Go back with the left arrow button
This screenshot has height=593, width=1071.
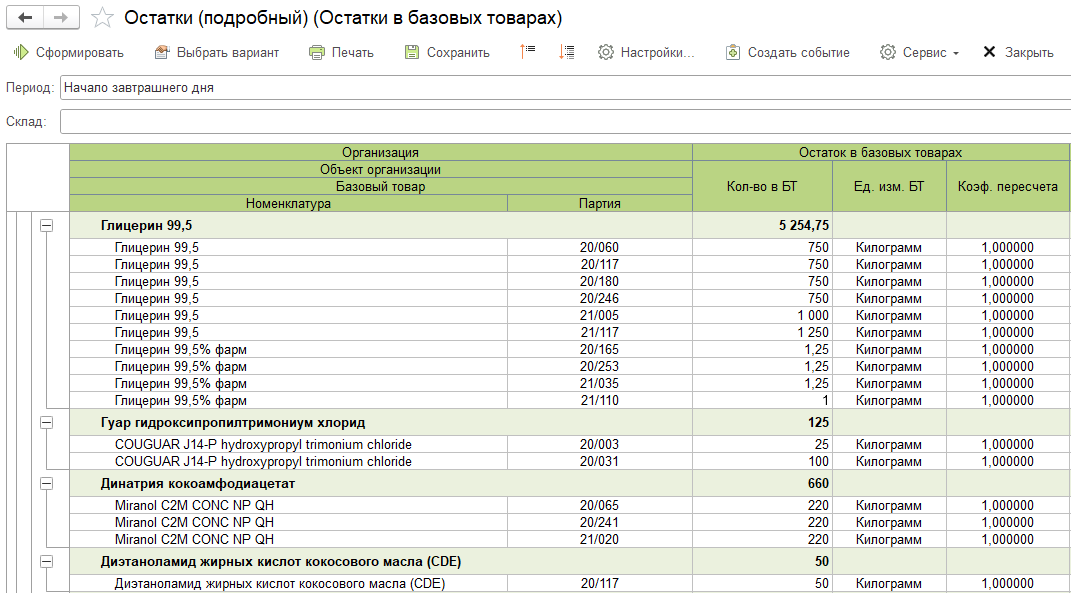[25, 18]
